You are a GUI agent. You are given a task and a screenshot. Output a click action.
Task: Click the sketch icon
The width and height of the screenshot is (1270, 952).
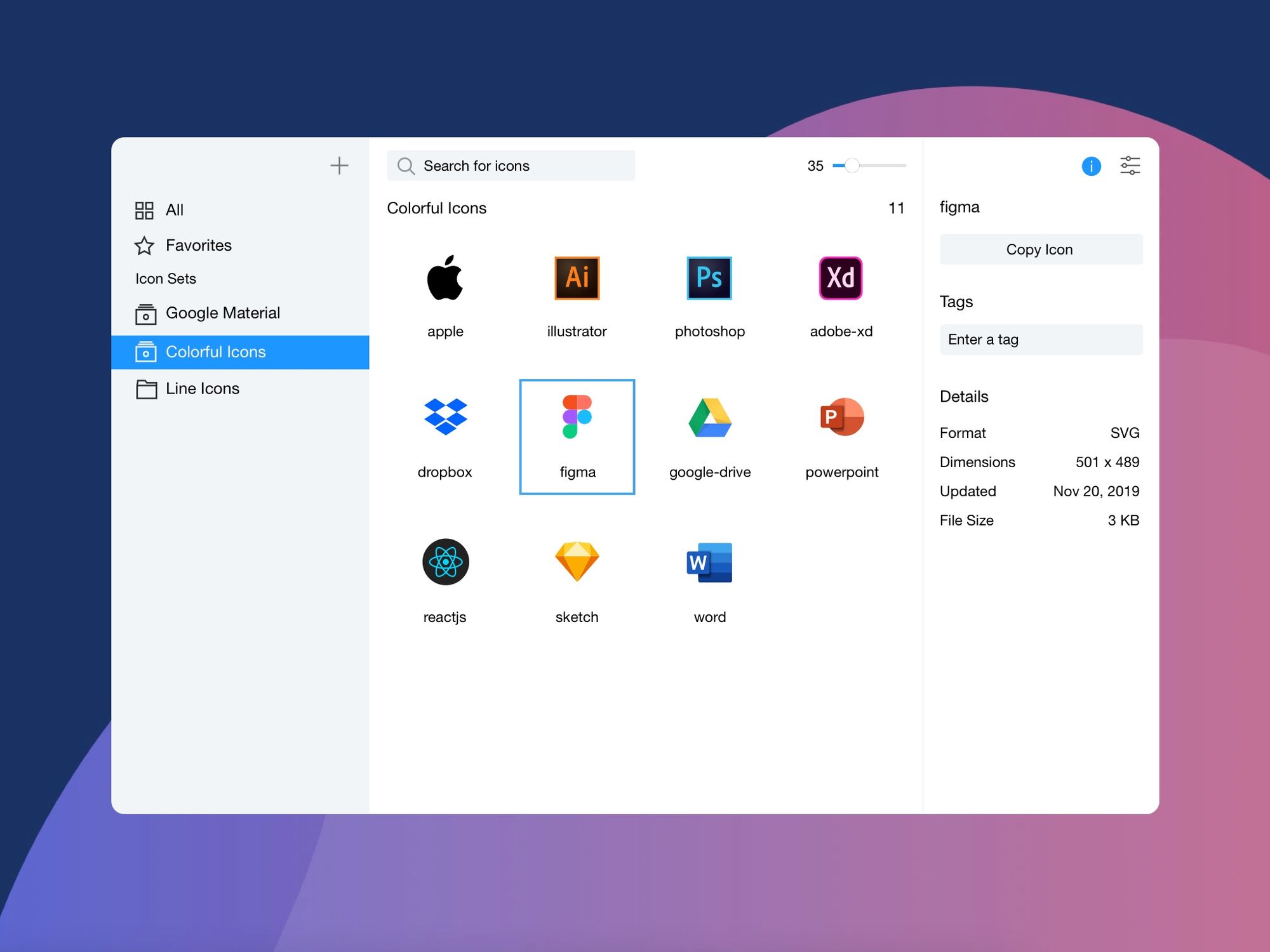point(577,562)
